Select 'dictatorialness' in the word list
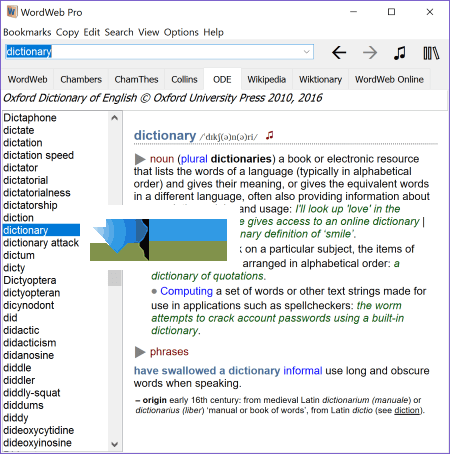Image resolution: width=450 pixels, height=454 pixels. 37,193
